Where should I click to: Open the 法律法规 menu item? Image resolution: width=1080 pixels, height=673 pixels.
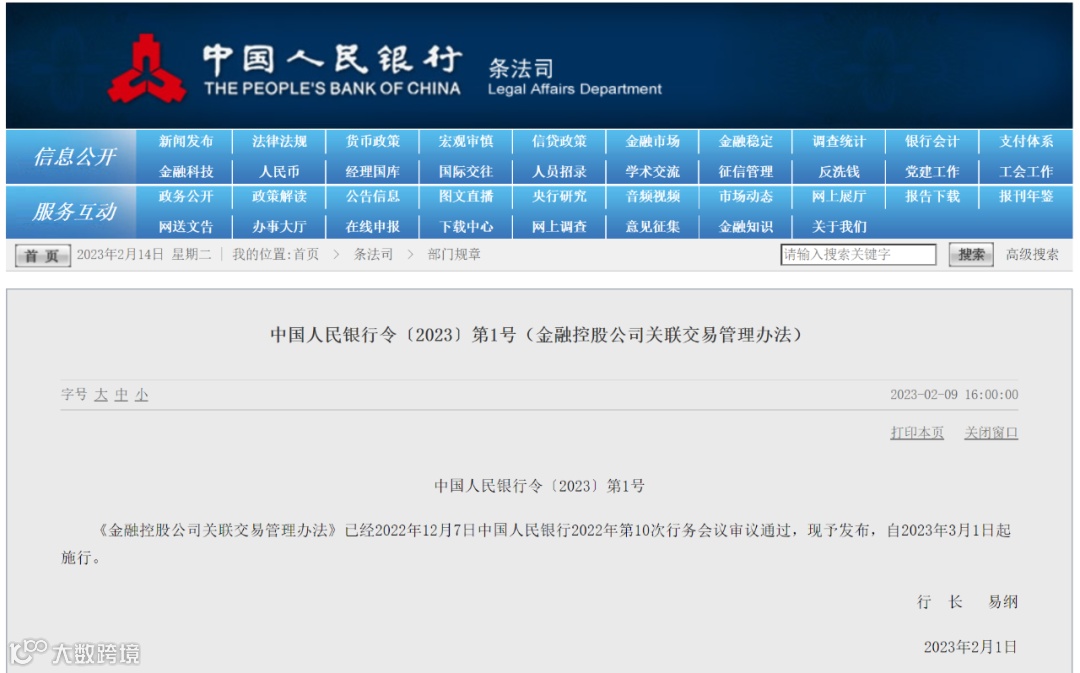tap(279, 141)
